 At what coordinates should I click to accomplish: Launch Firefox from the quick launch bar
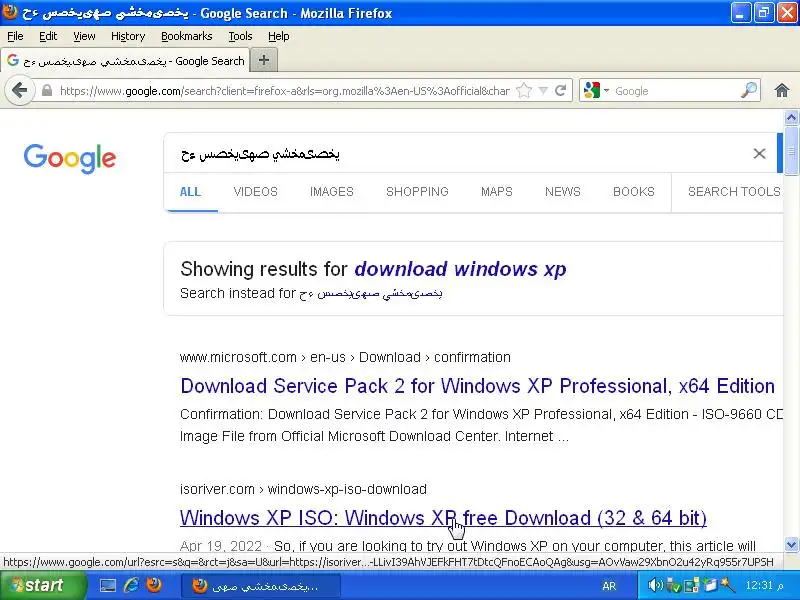[154, 585]
